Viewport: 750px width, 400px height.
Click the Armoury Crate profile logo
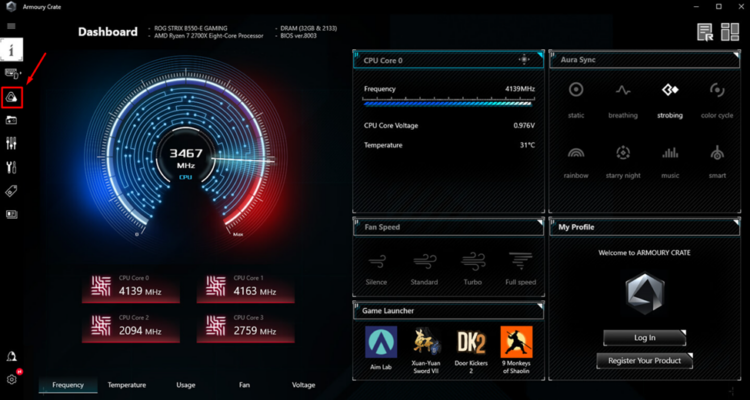644,293
